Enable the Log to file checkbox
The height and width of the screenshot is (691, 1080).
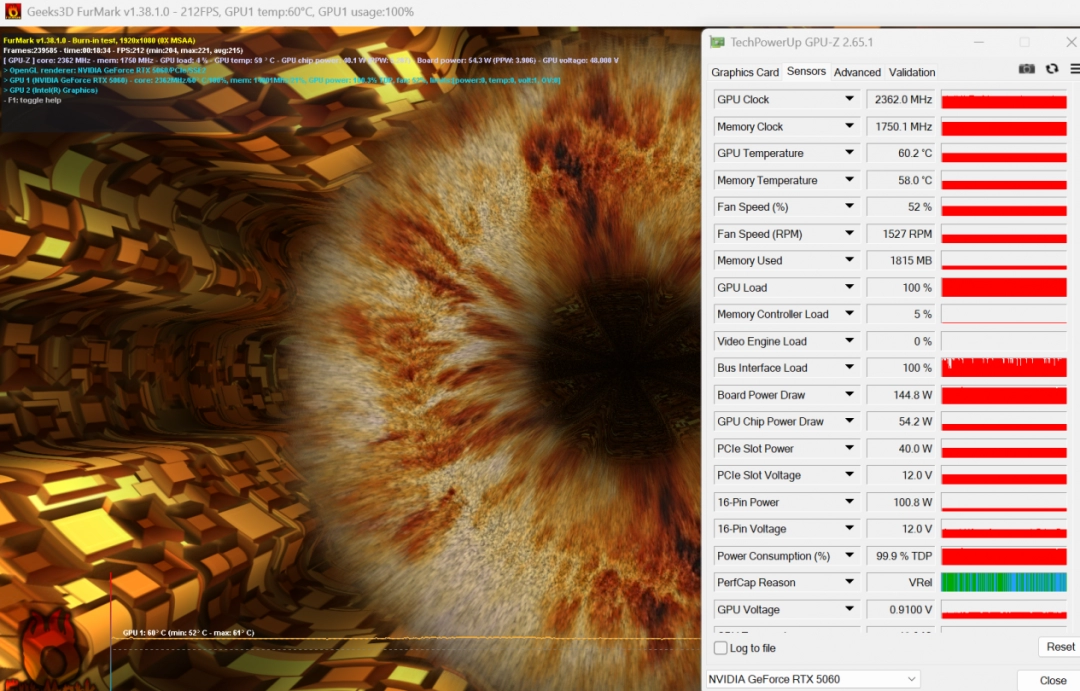(x=720, y=648)
